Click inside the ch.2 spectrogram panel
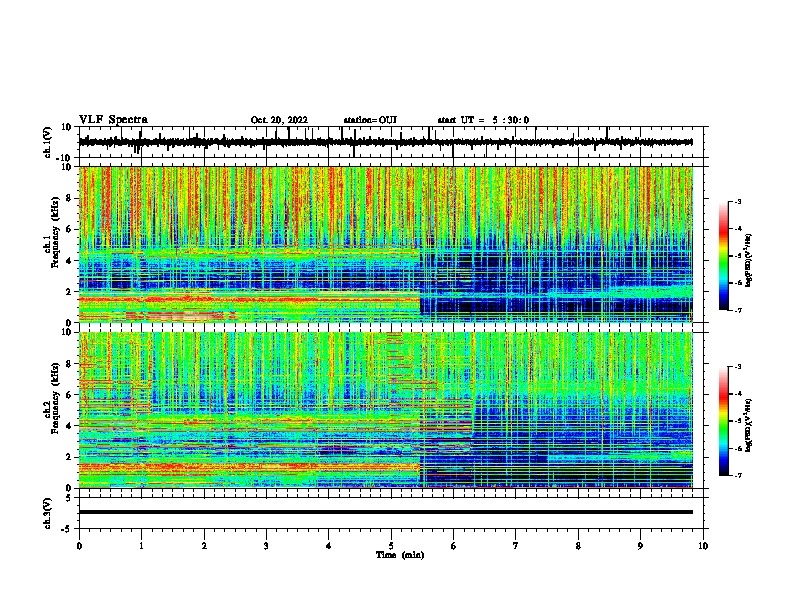The image size is (792, 612). coord(385,410)
